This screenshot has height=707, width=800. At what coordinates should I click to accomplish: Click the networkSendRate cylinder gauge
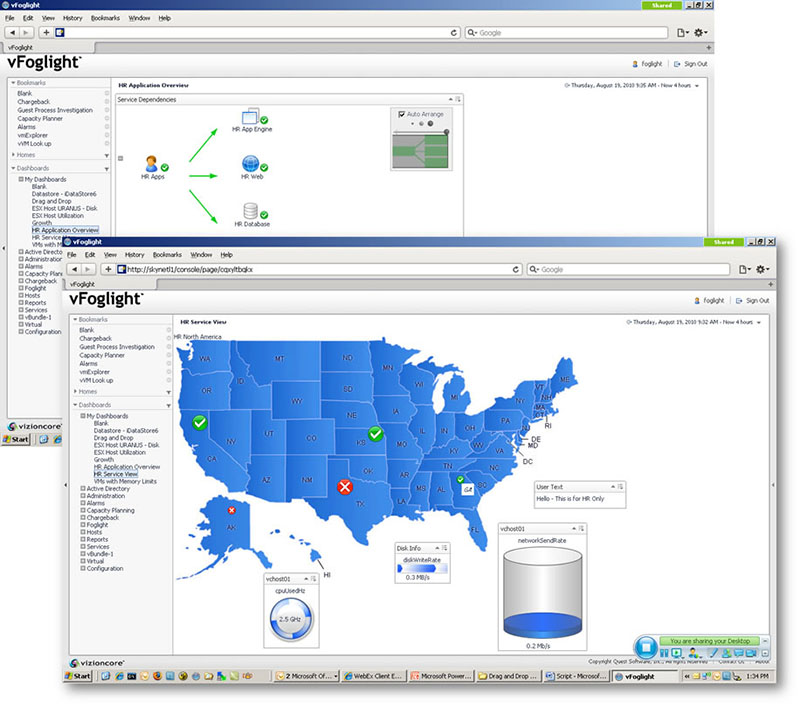pyautogui.click(x=542, y=593)
